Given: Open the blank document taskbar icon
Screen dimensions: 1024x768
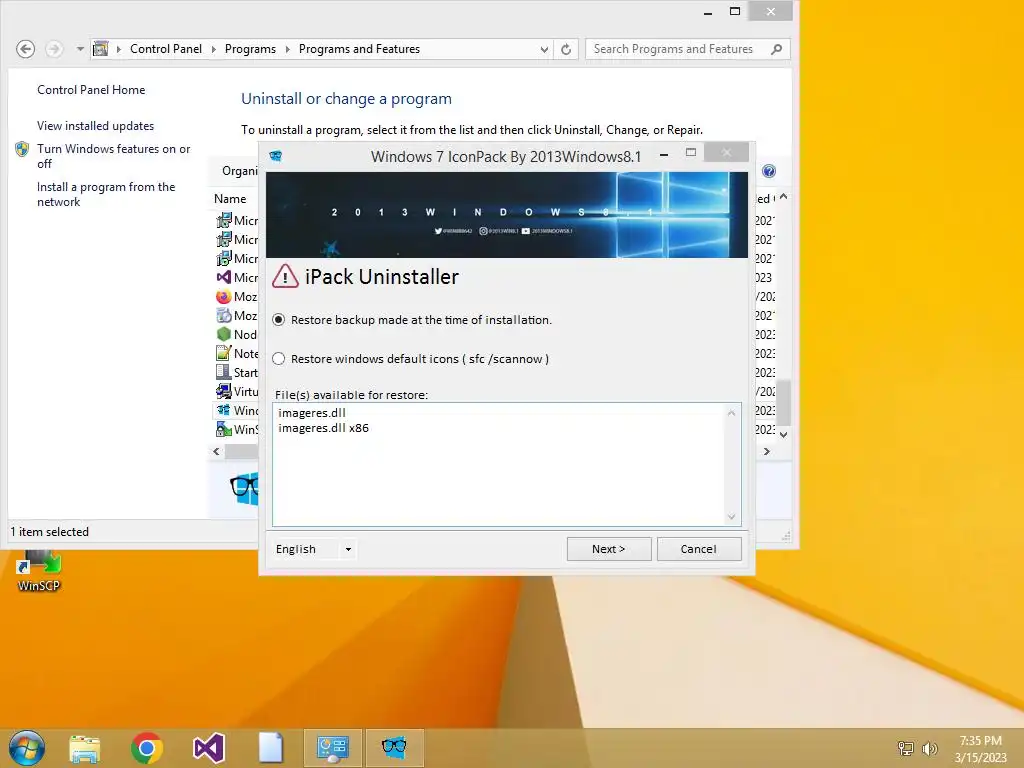Looking at the screenshot, I should tap(270, 748).
